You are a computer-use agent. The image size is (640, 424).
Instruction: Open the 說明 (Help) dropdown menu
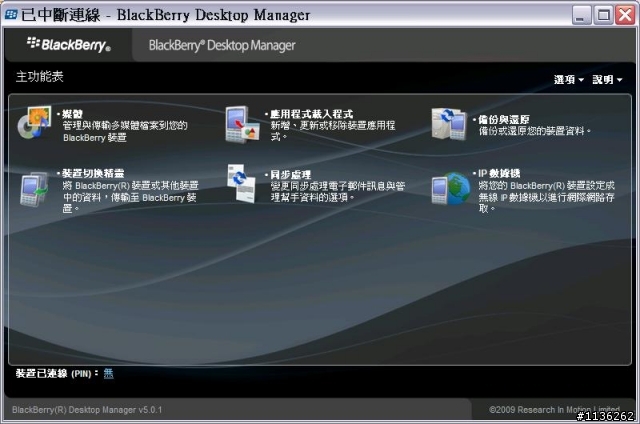[607, 80]
